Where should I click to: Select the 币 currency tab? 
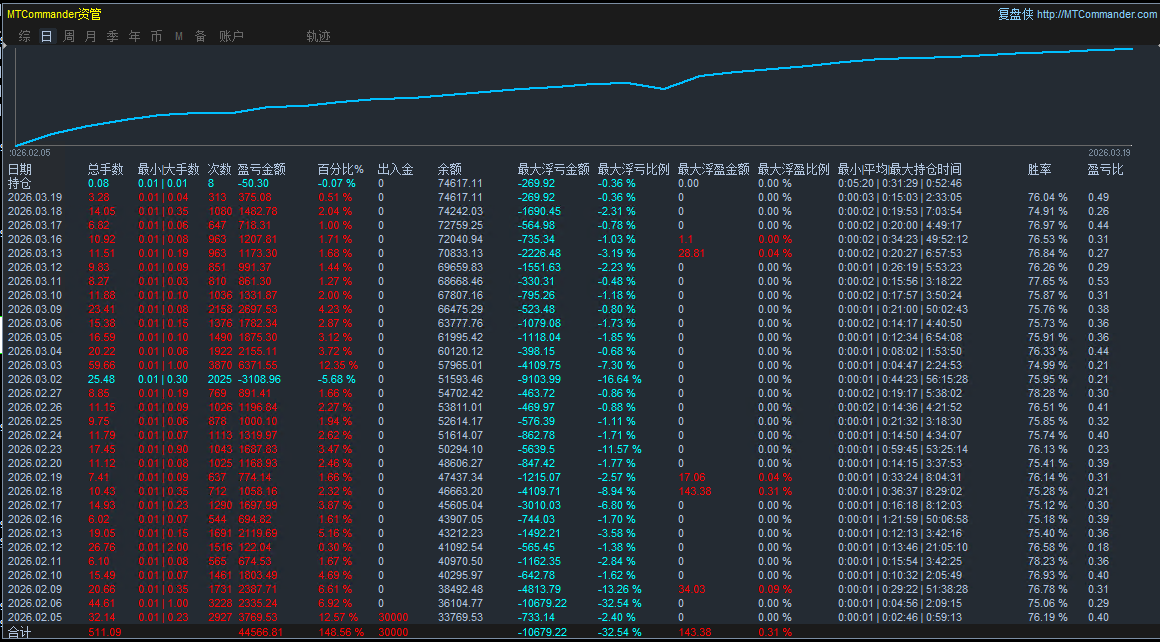tap(156, 36)
